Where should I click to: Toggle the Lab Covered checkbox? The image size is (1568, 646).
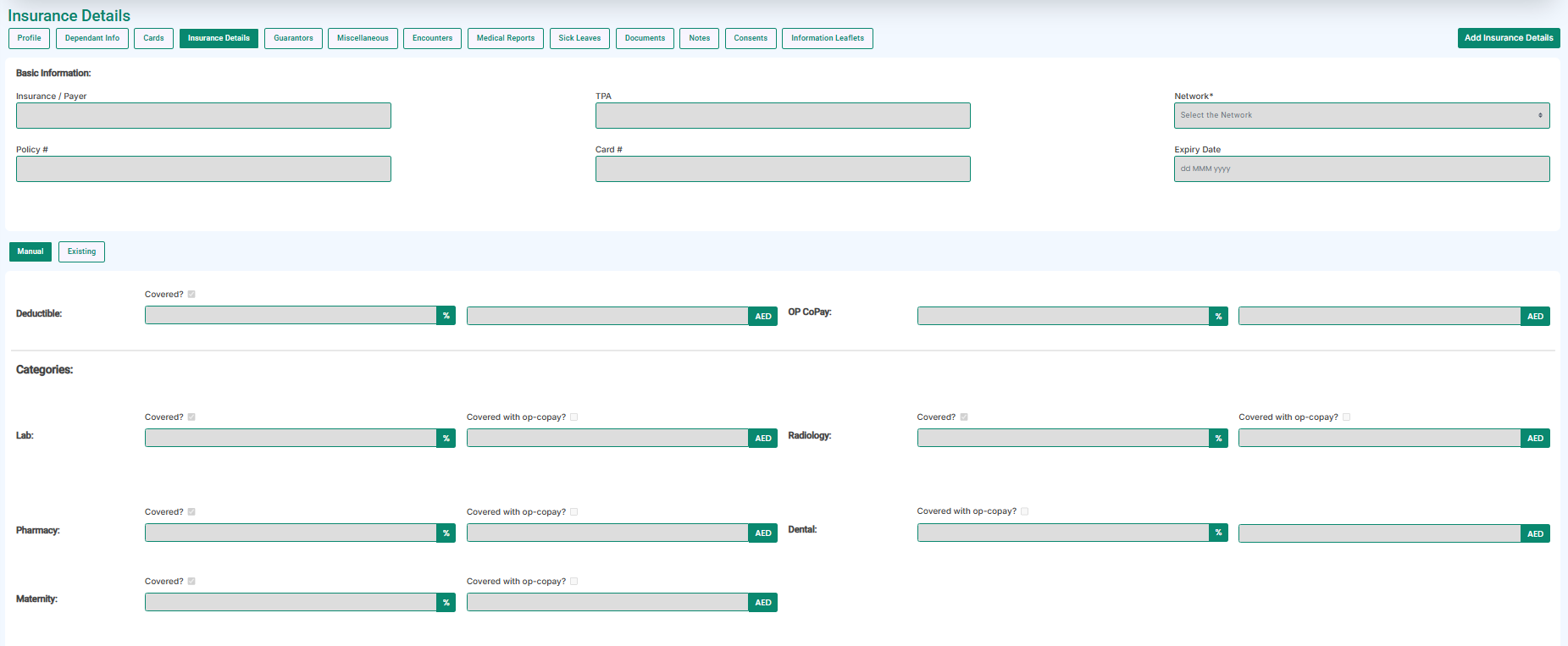click(x=191, y=417)
